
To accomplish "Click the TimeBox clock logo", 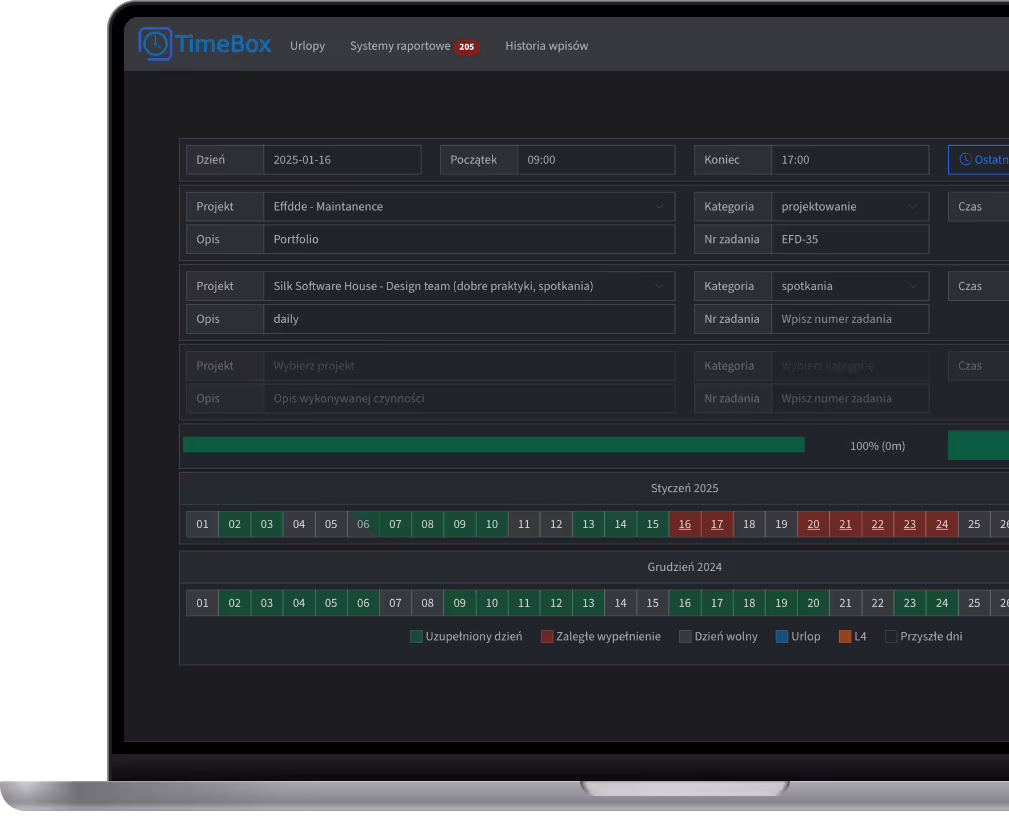I will [155, 44].
